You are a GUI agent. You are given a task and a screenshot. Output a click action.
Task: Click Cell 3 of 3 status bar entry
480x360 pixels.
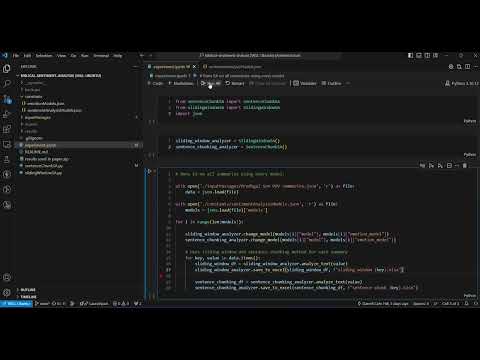click(x=450, y=303)
